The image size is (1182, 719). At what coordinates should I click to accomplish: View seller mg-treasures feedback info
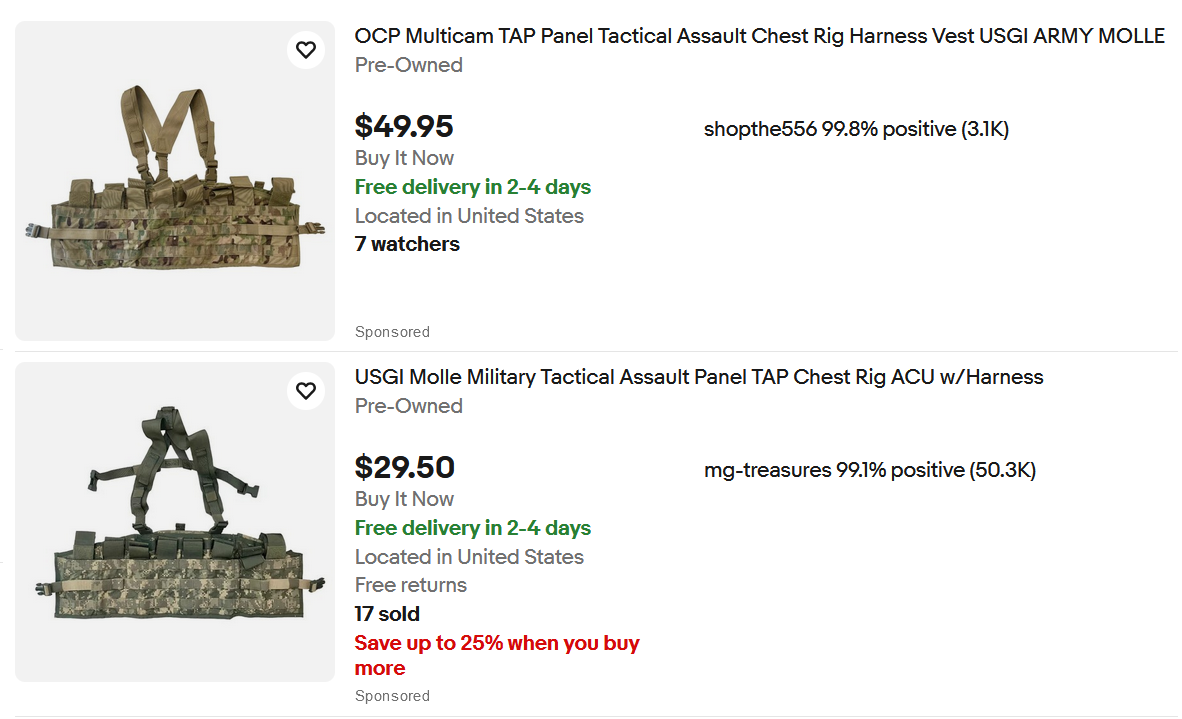[869, 470]
